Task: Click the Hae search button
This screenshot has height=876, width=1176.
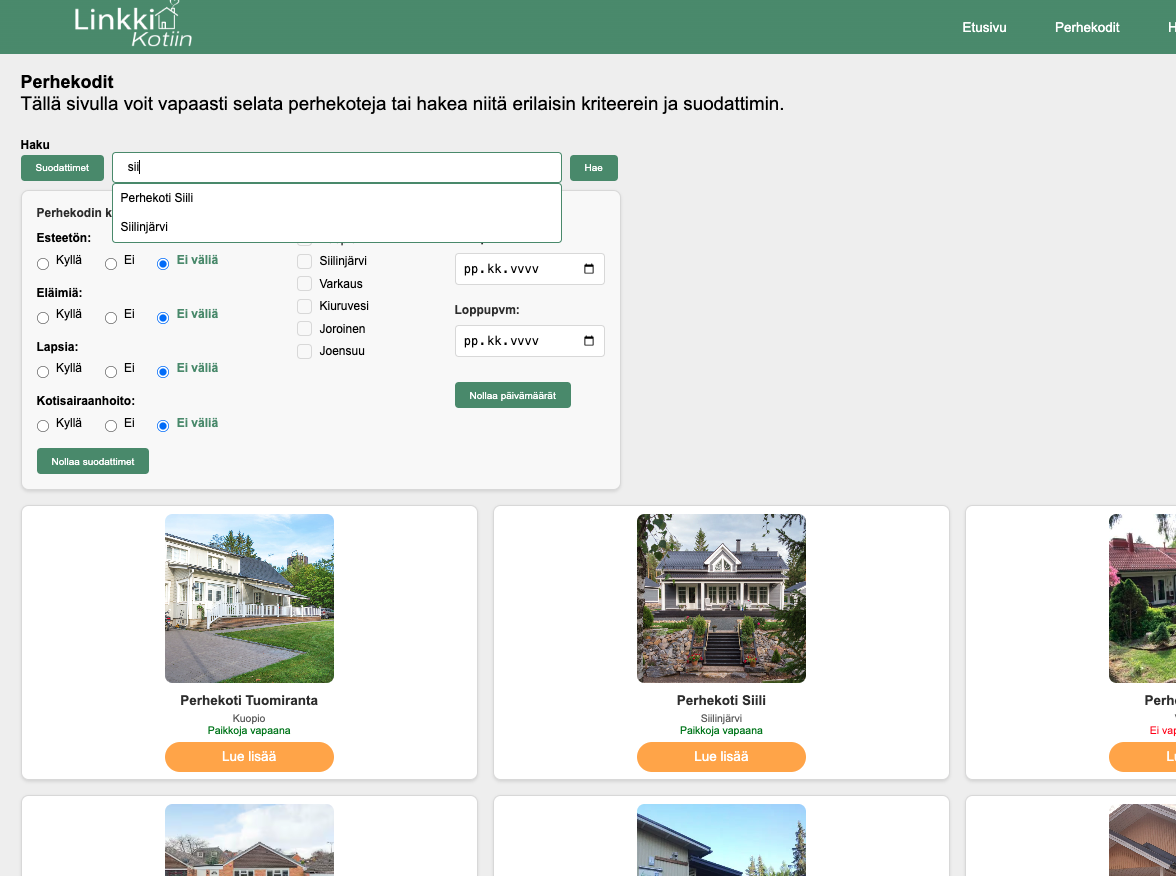Action: click(x=593, y=168)
